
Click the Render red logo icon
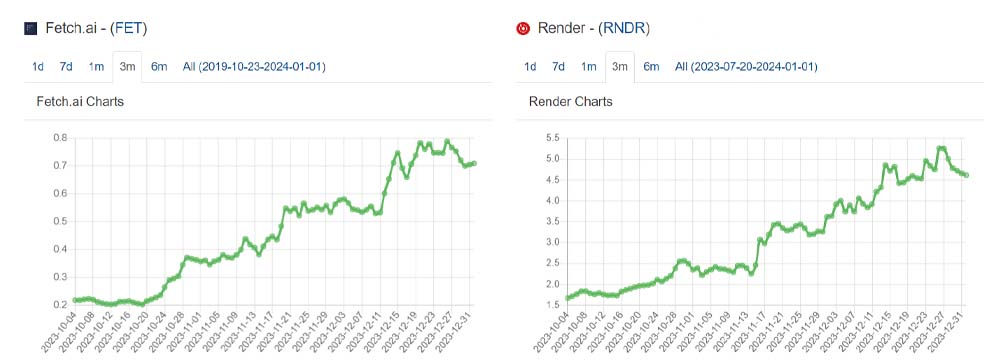(523, 28)
